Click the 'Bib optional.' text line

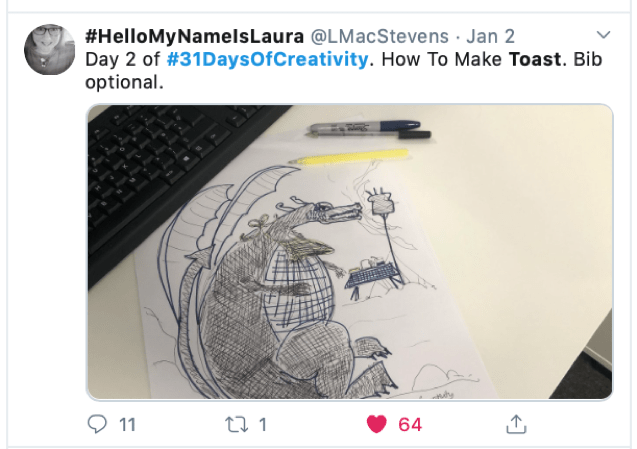[124, 82]
